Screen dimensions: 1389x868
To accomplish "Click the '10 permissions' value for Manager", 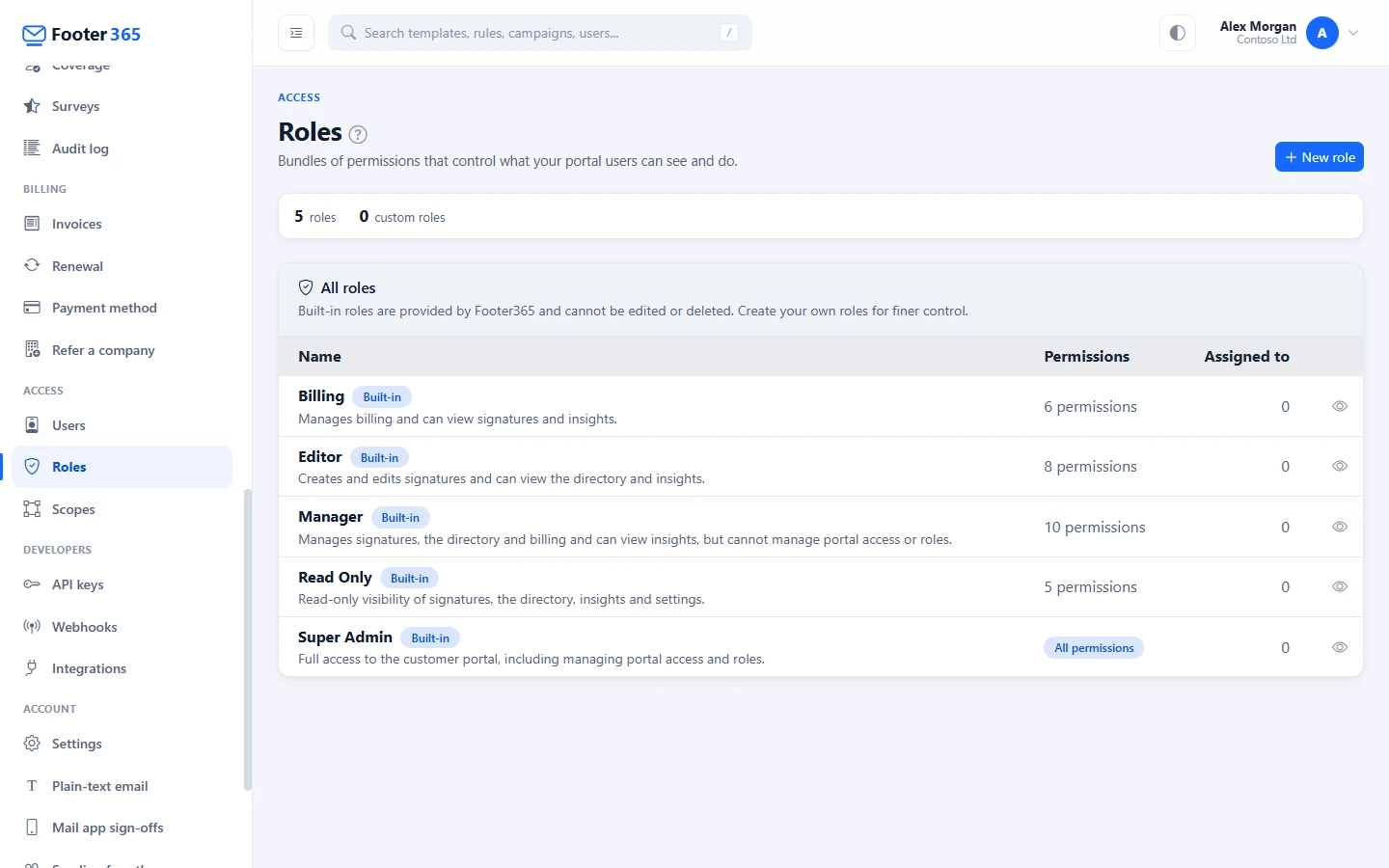I will pyautogui.click(x=1095, y=528).
